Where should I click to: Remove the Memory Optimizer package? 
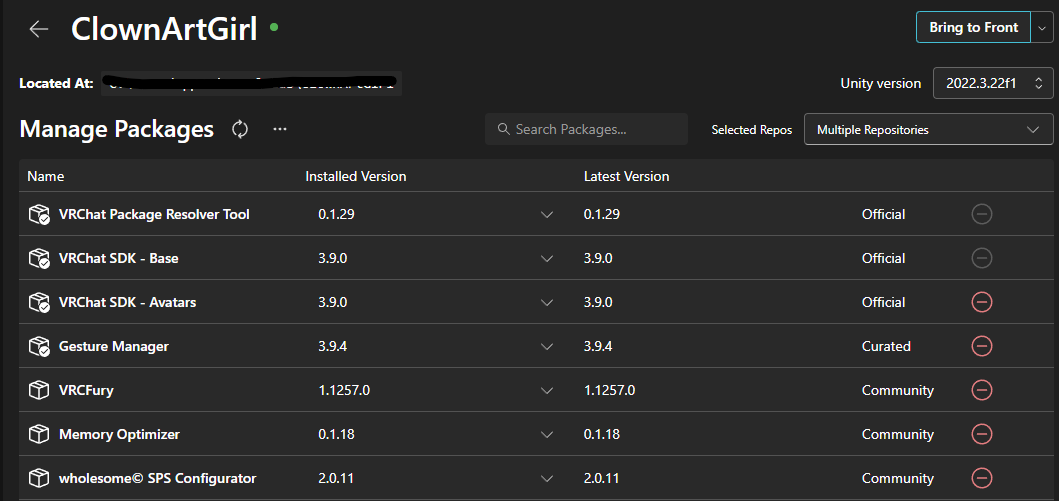(x=982, y=434)
